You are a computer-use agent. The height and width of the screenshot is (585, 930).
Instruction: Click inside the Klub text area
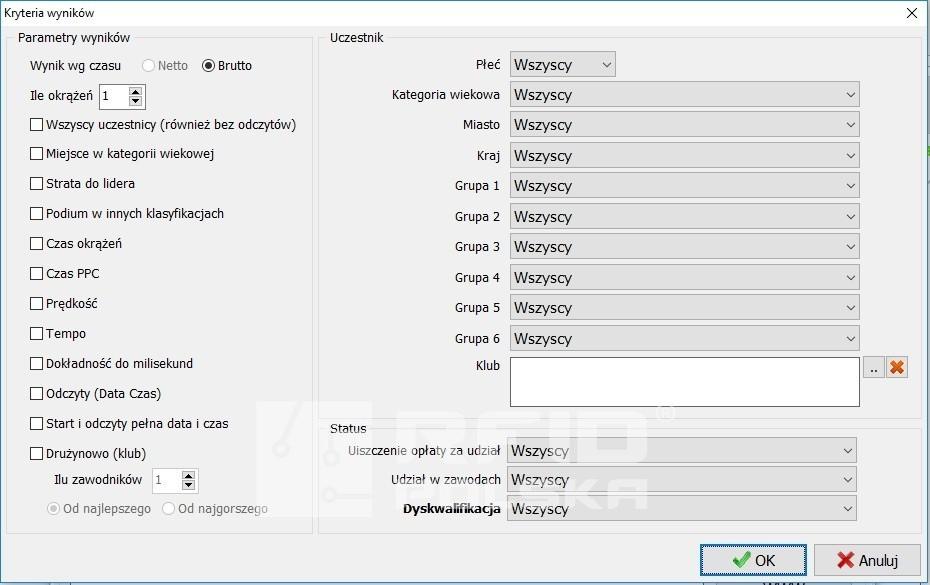[684, 381]
